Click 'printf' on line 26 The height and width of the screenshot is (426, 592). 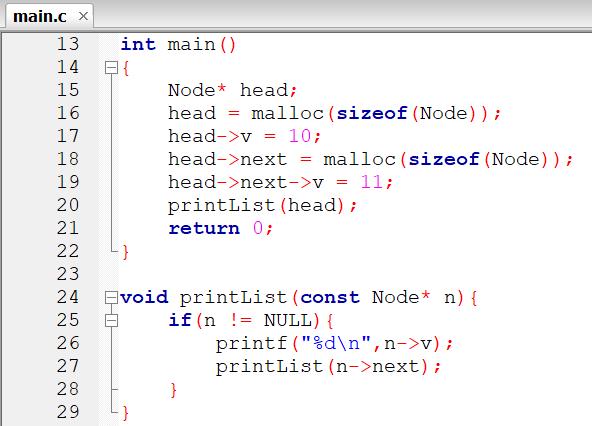[251, 344]
